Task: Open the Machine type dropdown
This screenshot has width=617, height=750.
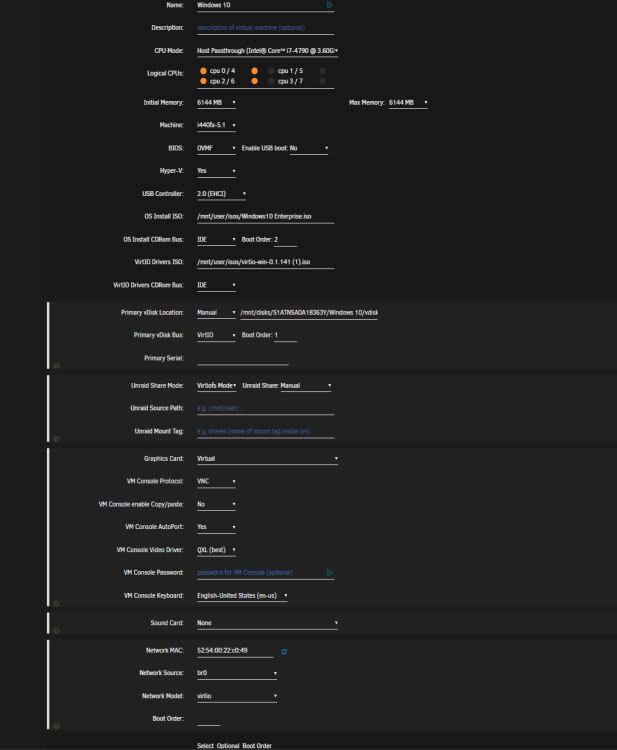Action: tap(216, 125)
